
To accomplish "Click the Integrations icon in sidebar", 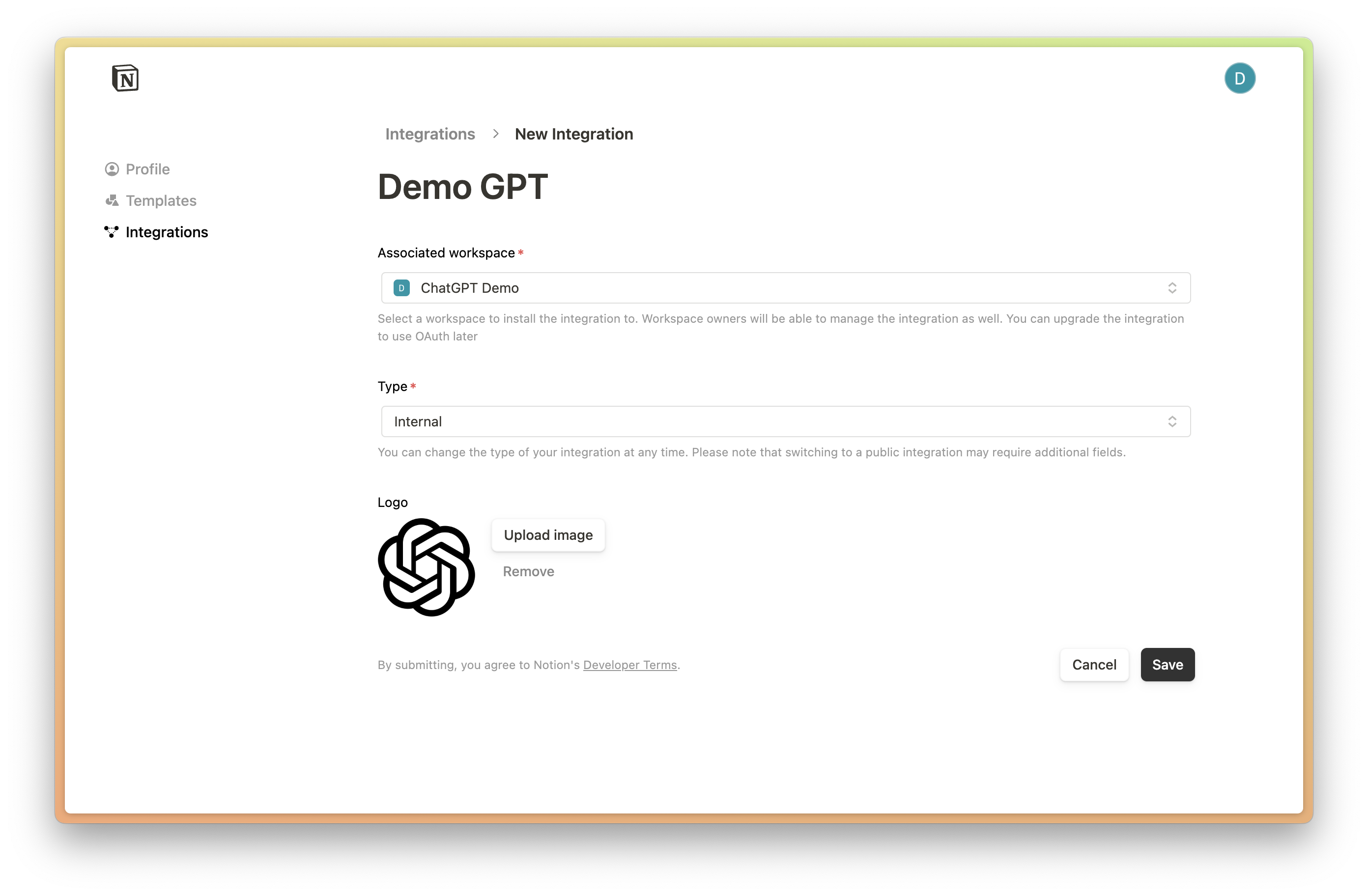I will coord(111,231).
